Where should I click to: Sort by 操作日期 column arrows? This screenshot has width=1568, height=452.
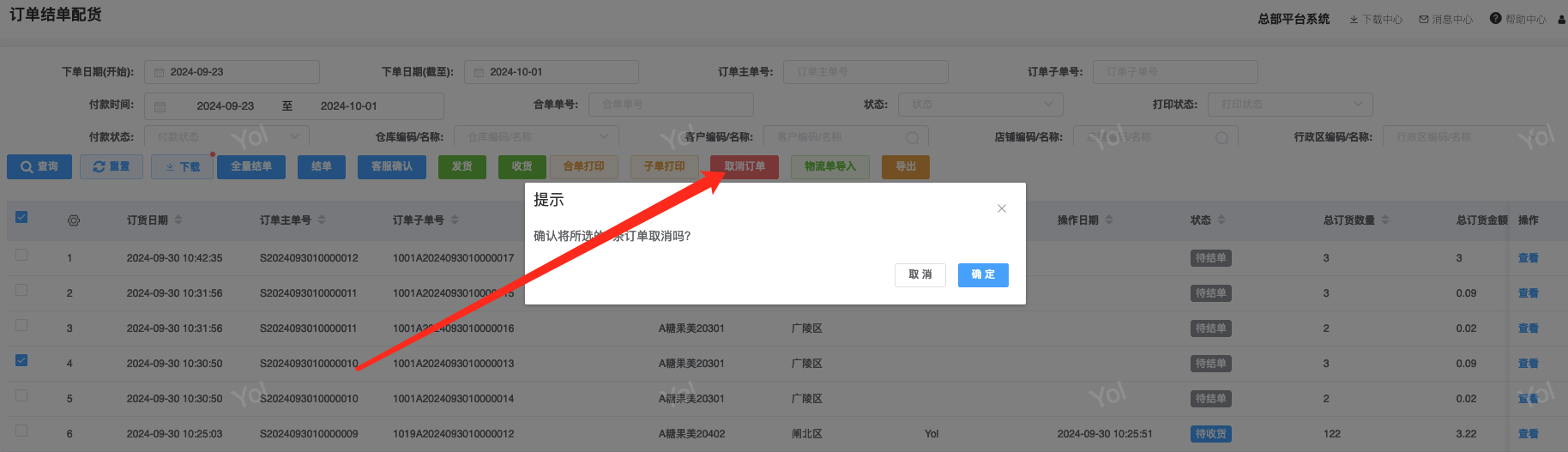(x=1109, y=220)
